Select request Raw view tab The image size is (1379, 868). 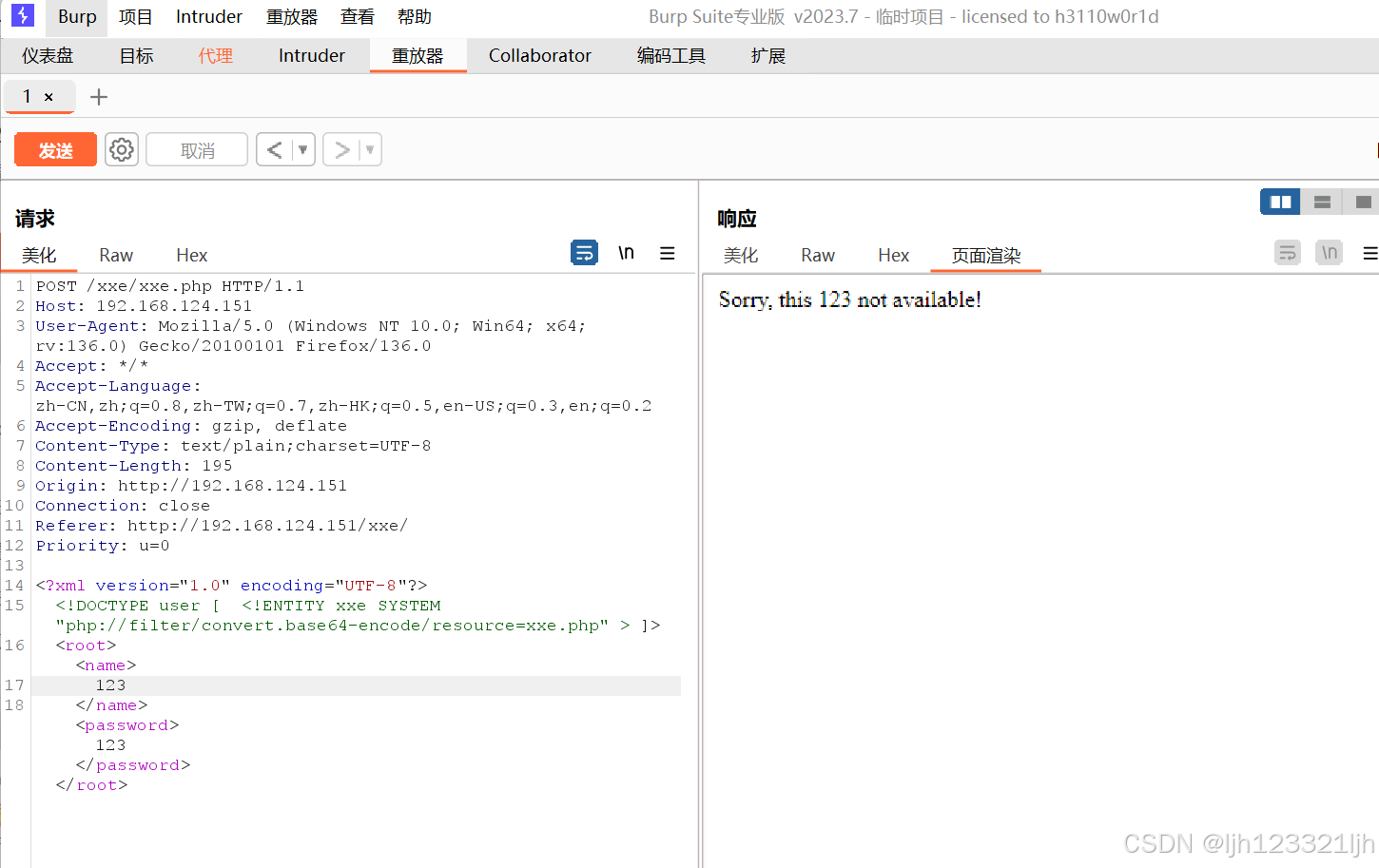coord(116,255)
